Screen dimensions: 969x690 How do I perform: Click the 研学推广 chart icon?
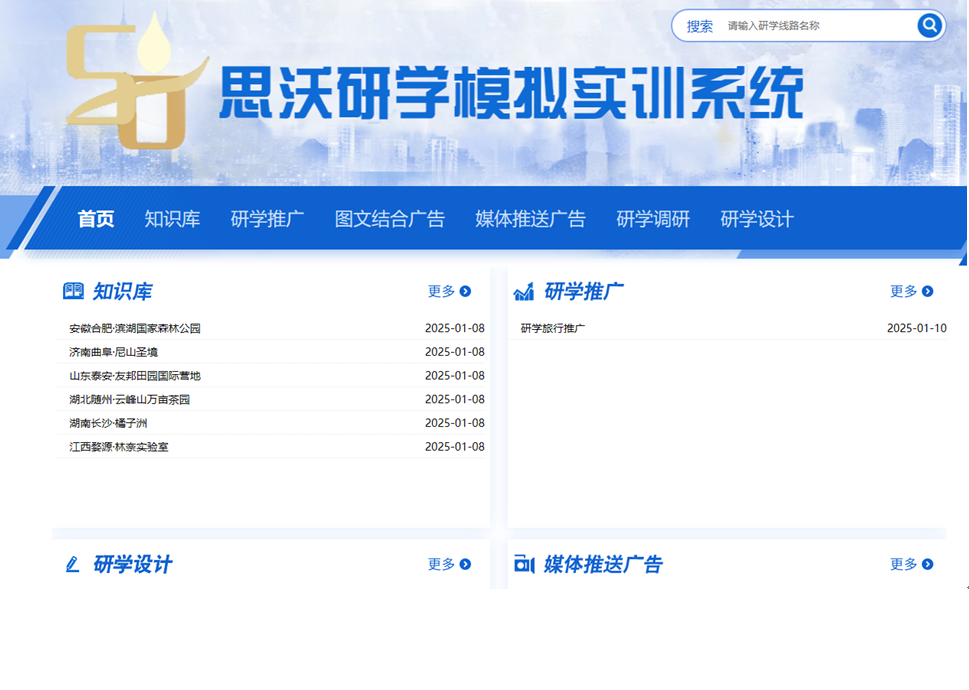point(524,291)
